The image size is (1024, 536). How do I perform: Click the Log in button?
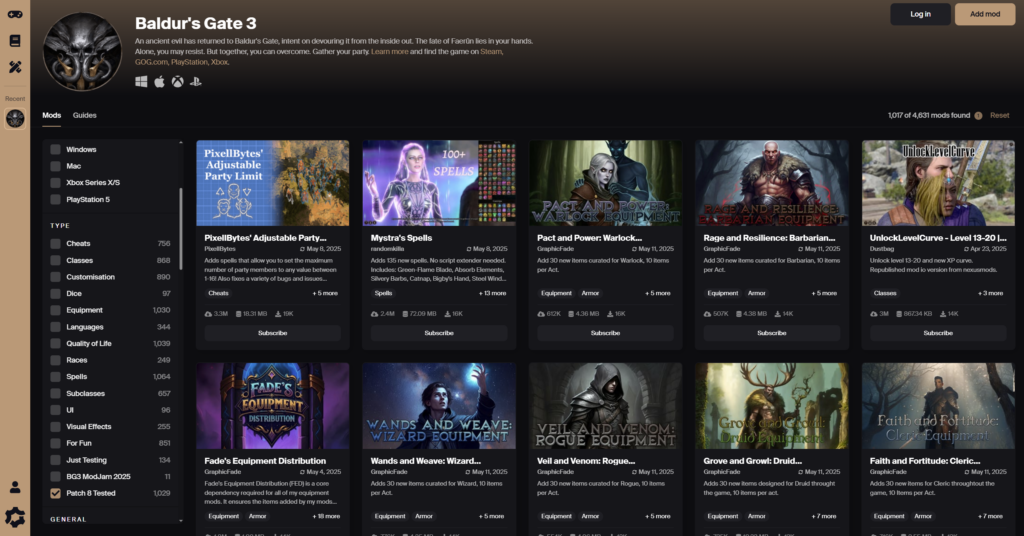point(920,14)
